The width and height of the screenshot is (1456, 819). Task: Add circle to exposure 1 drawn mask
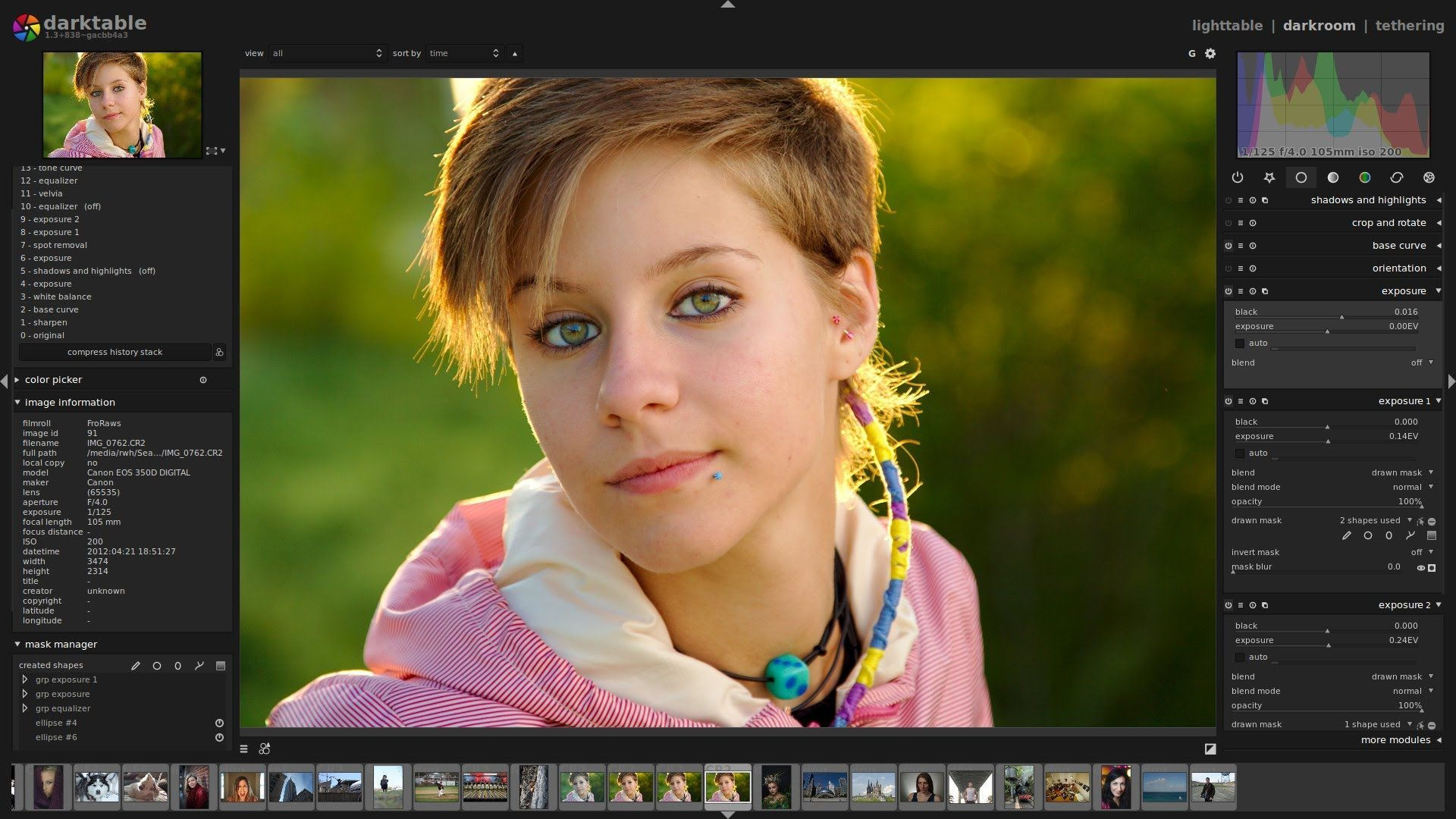pyautogui.click(x=1368, y=535)
